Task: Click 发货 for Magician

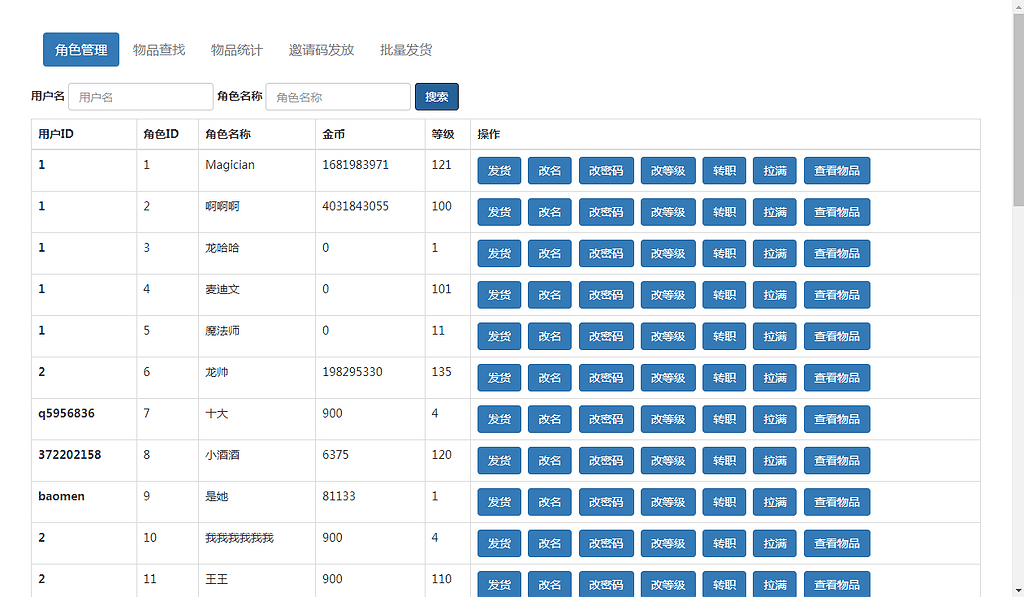Action: coord(499,171)
